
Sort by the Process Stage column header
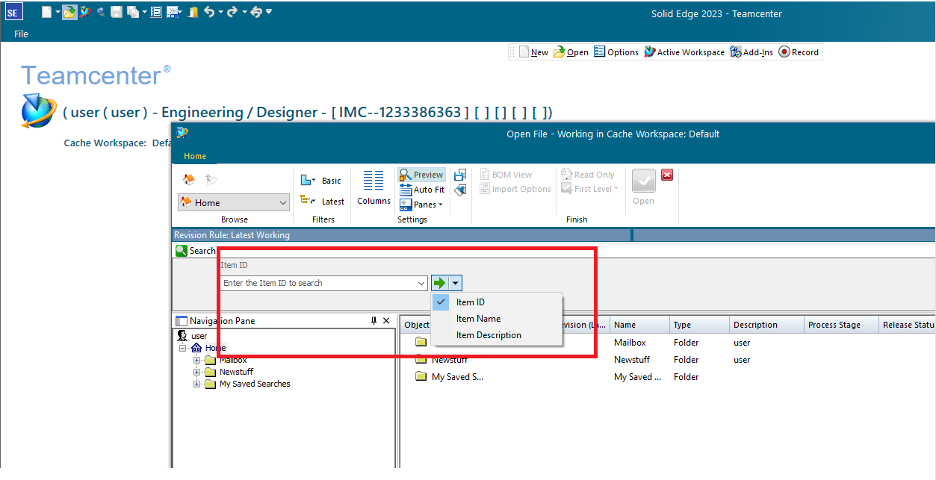pos(840,325)
